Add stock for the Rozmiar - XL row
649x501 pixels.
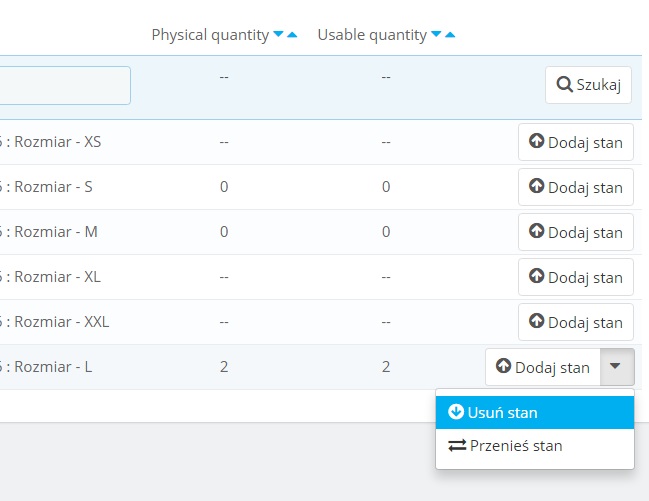pyautogui.click(x=575, y=277)
